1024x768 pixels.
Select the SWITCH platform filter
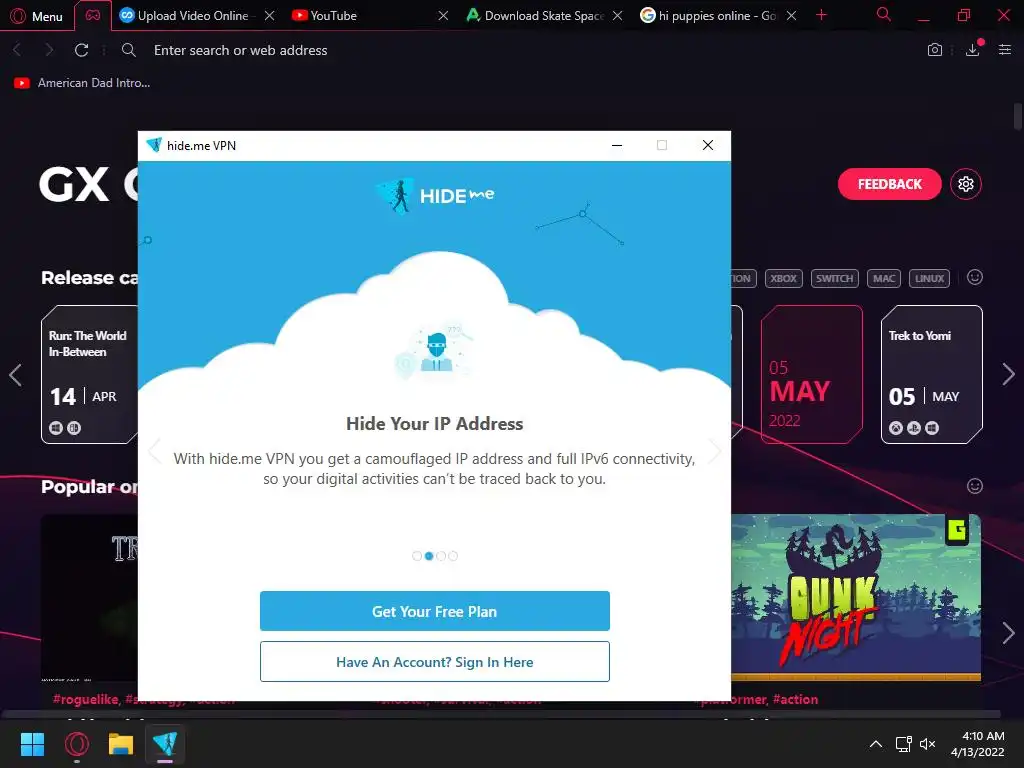(834, 278)
